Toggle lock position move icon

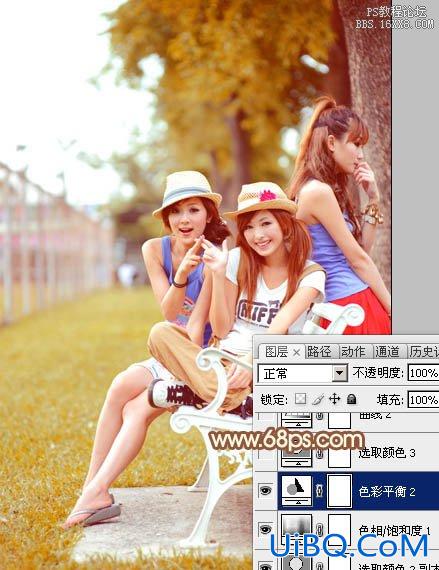pos(334,399)
